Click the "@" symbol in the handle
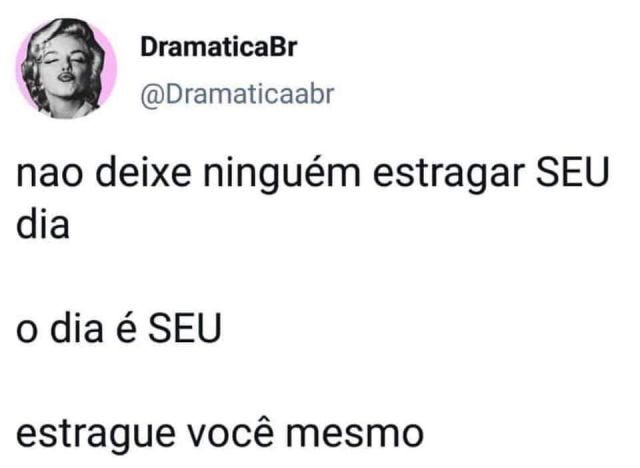This screenshot has height=468, width=640. (x=152, y=96)
